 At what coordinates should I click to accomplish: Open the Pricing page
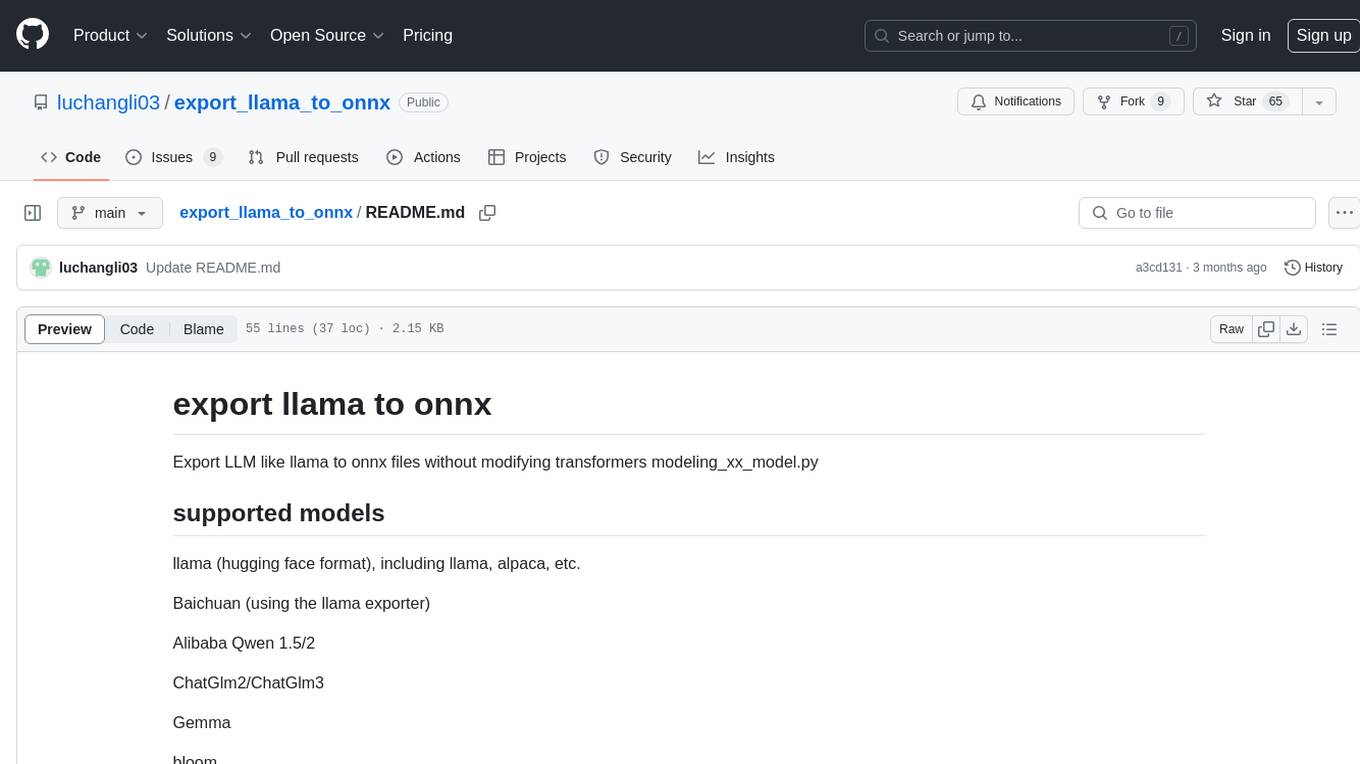427,35
